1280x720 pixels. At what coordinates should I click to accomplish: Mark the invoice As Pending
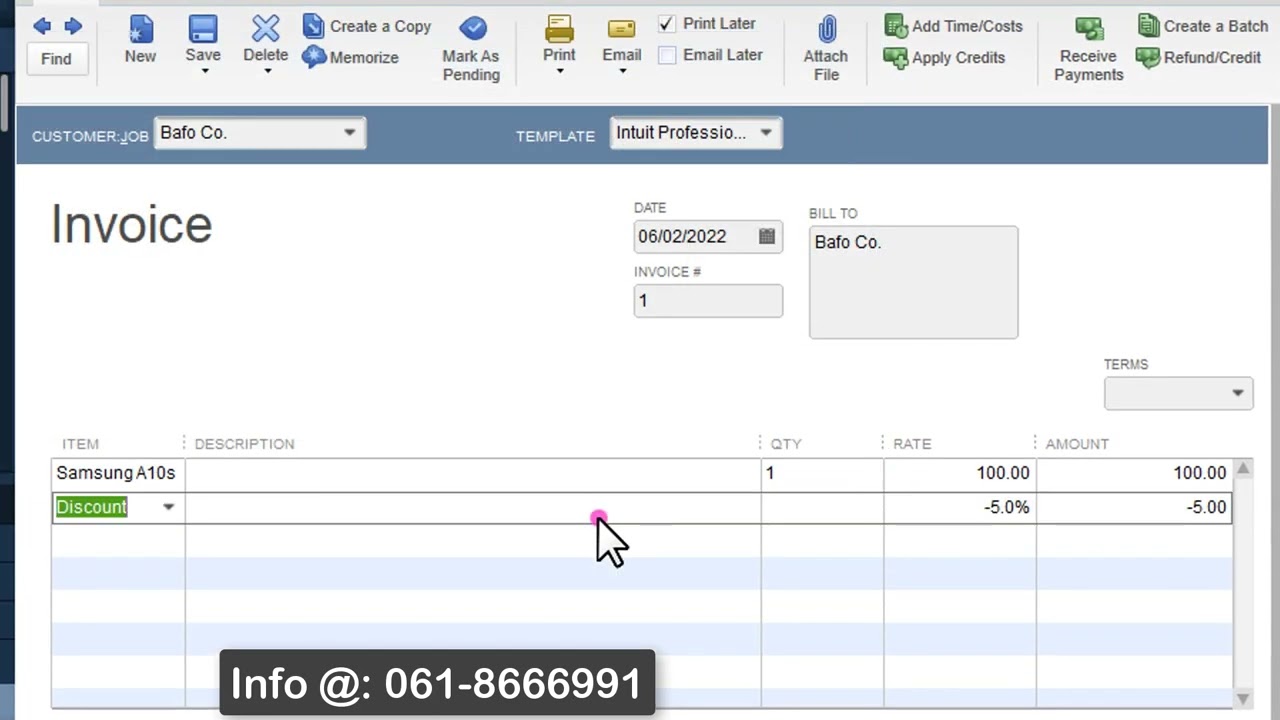[x=471, y=48]
